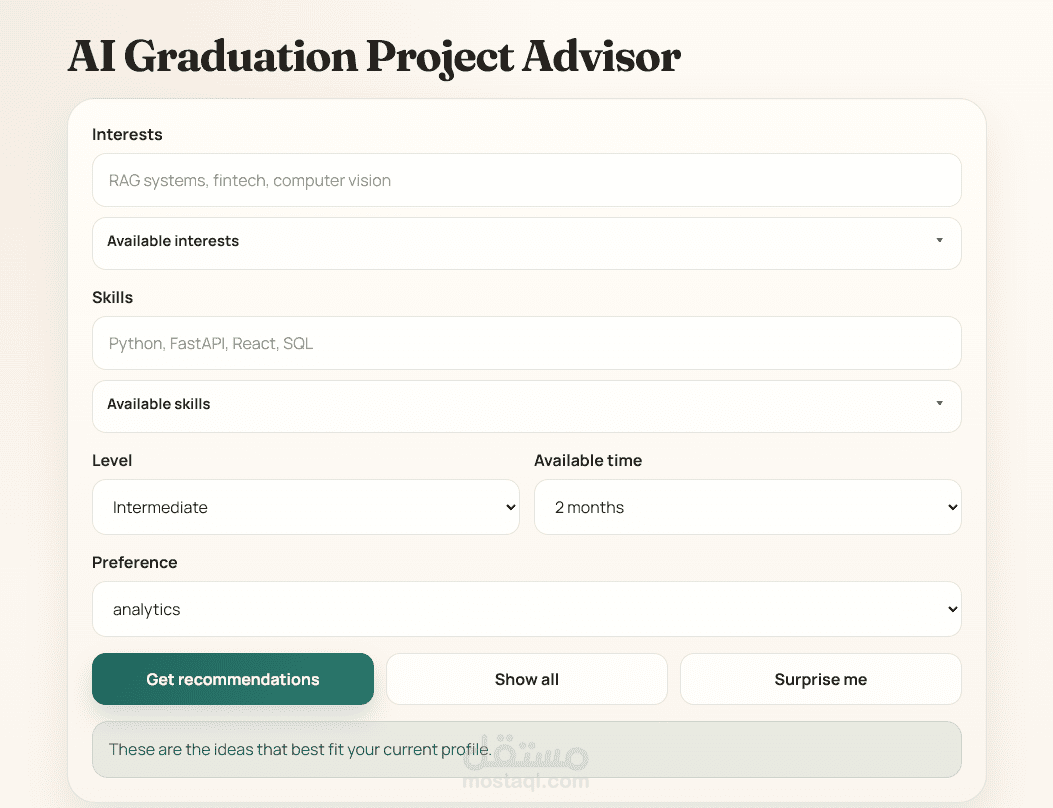Open the Level dropdown showing Intermediate
This screenshot has height=808, width=1053.
click(x=306, y=507)
